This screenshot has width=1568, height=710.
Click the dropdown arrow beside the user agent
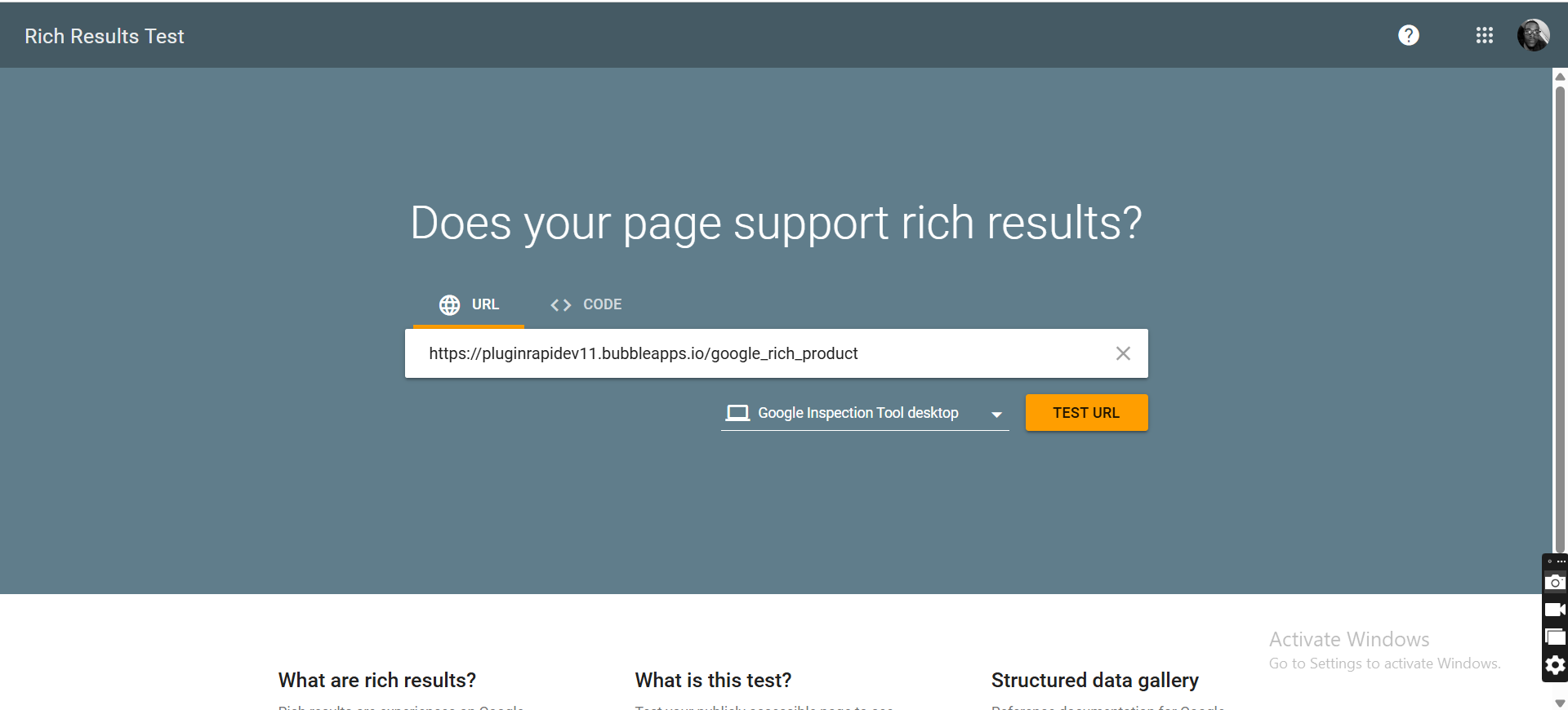[996, 415]
